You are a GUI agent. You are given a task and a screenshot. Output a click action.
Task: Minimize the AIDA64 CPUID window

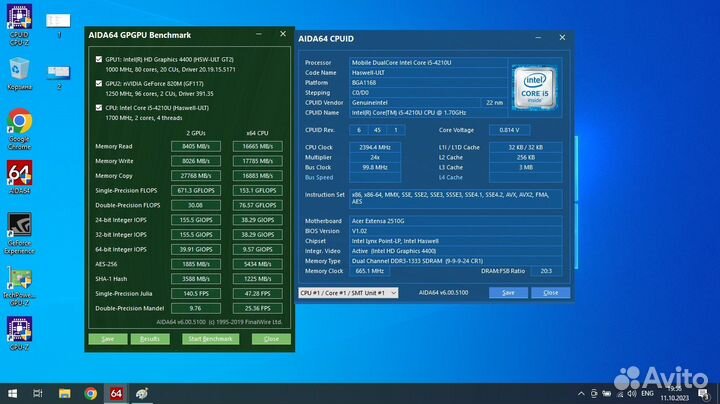pos(538,38)
